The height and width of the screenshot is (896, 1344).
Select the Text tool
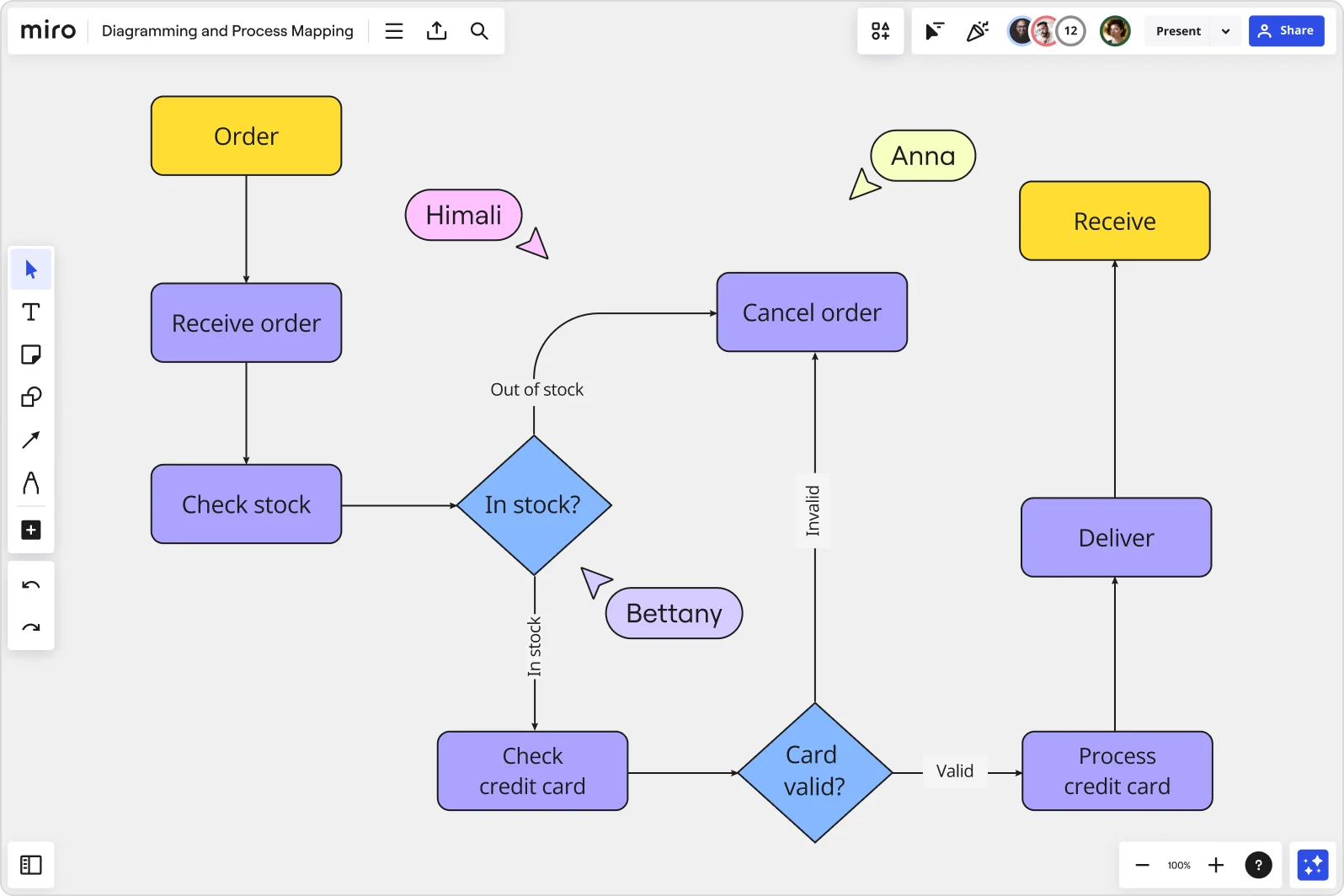click(x=31, y=312)
